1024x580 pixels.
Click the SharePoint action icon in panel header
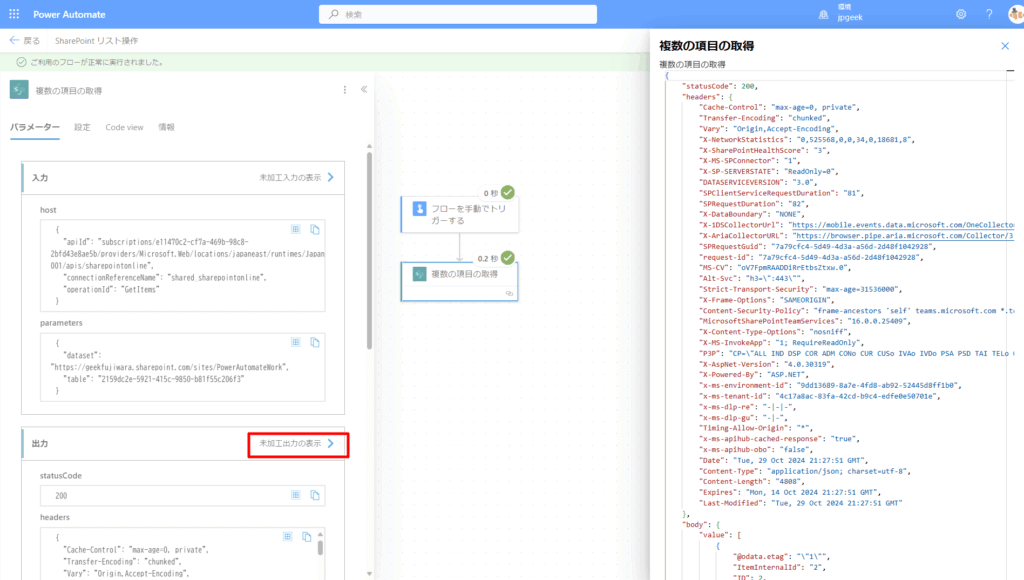19,90
